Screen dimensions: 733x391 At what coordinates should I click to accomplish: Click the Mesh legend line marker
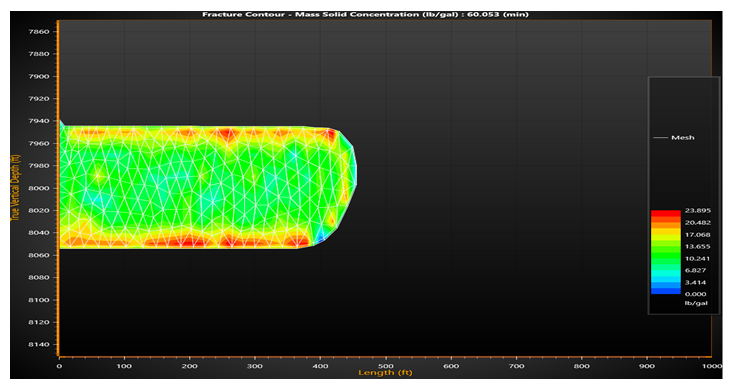click(660, 138)
